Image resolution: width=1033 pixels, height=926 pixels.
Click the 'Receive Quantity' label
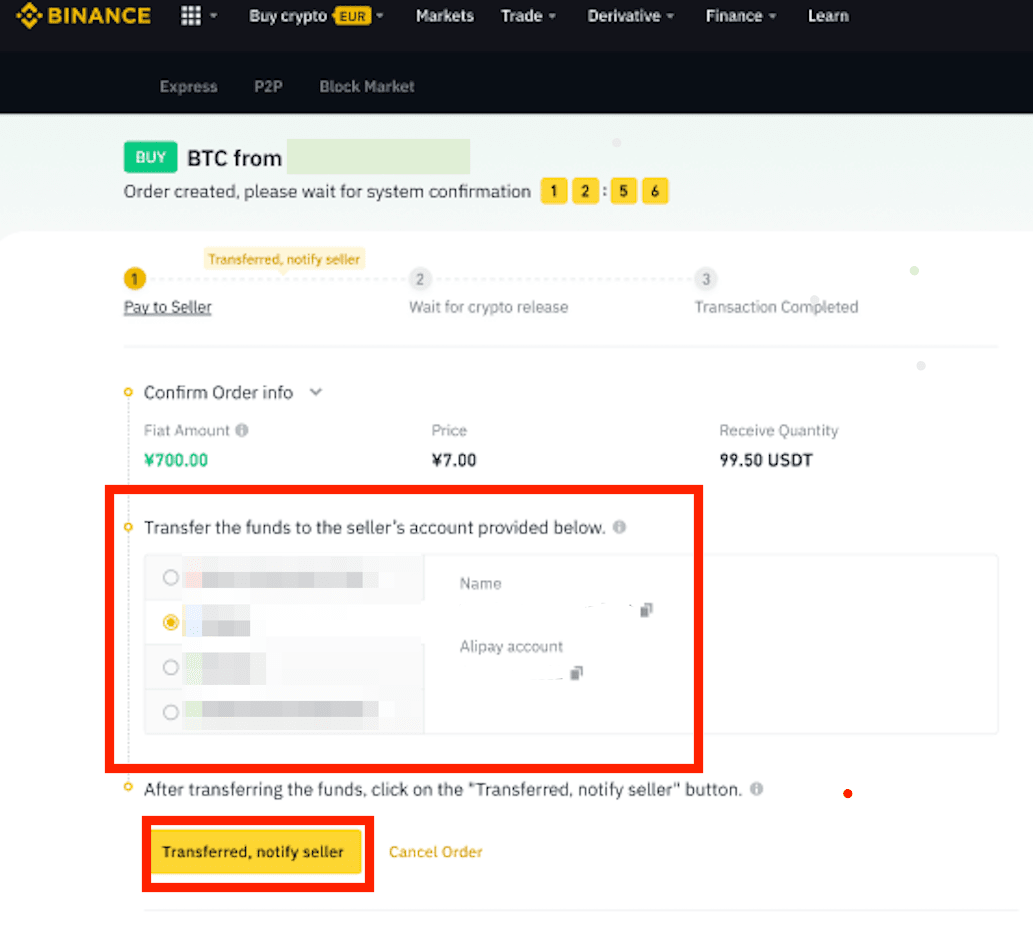779,430
